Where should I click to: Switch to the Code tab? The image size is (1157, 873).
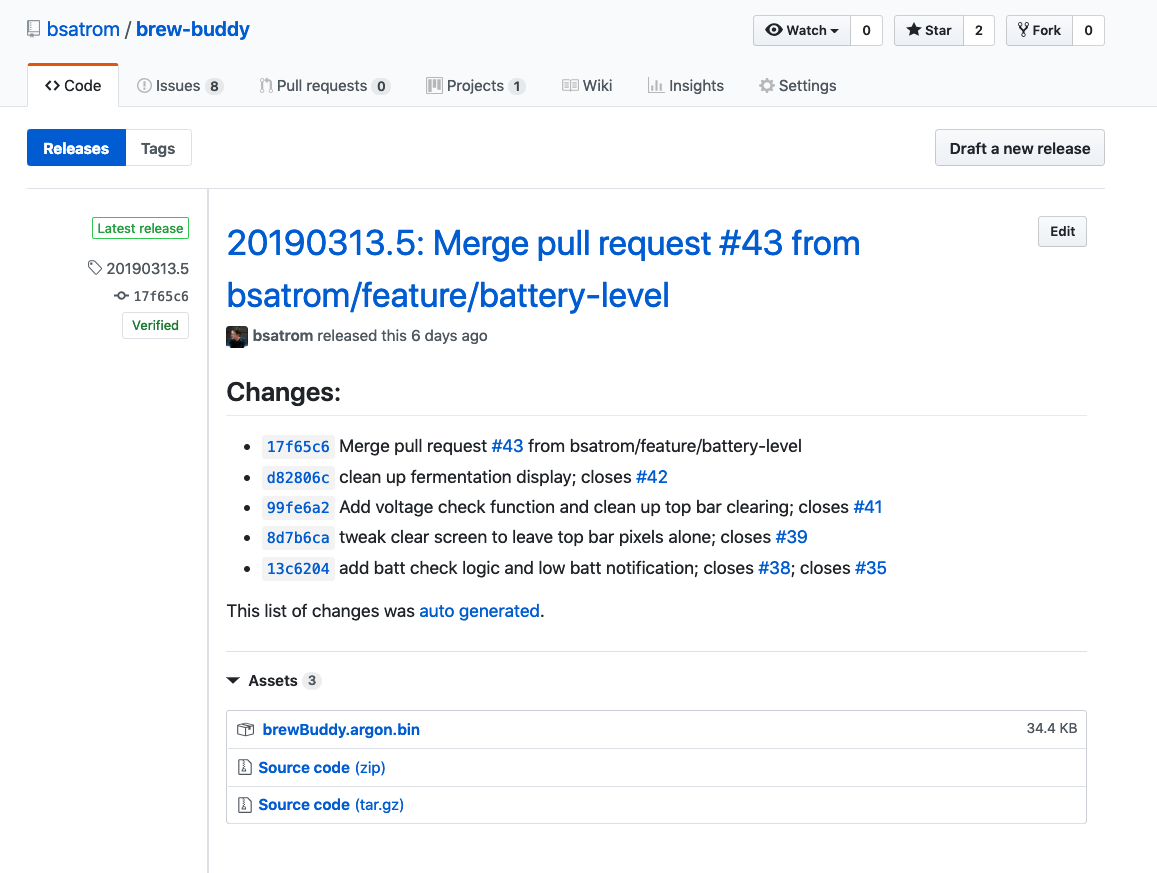(73, 86)
